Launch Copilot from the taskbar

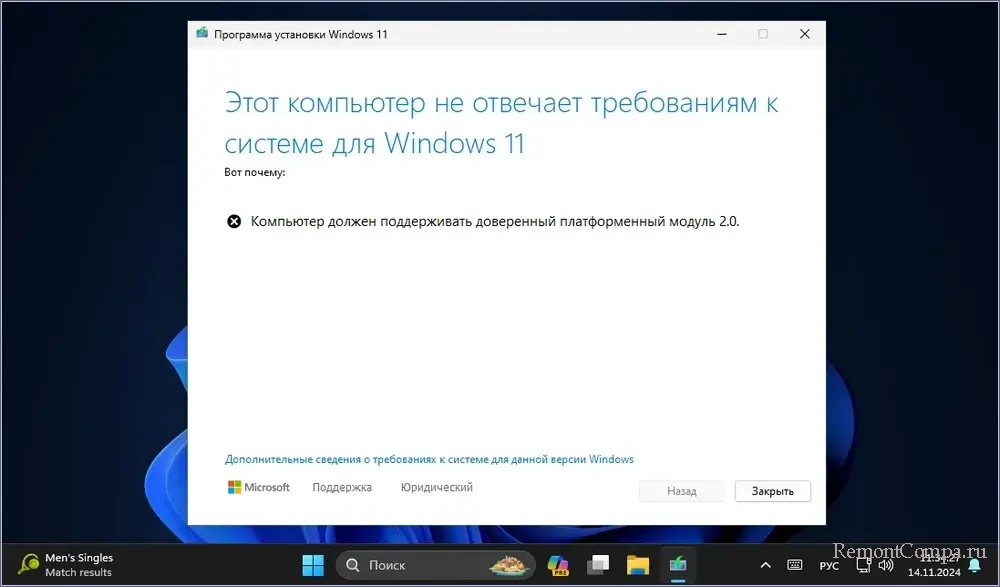pyautogui.click(x=558, y=565)
